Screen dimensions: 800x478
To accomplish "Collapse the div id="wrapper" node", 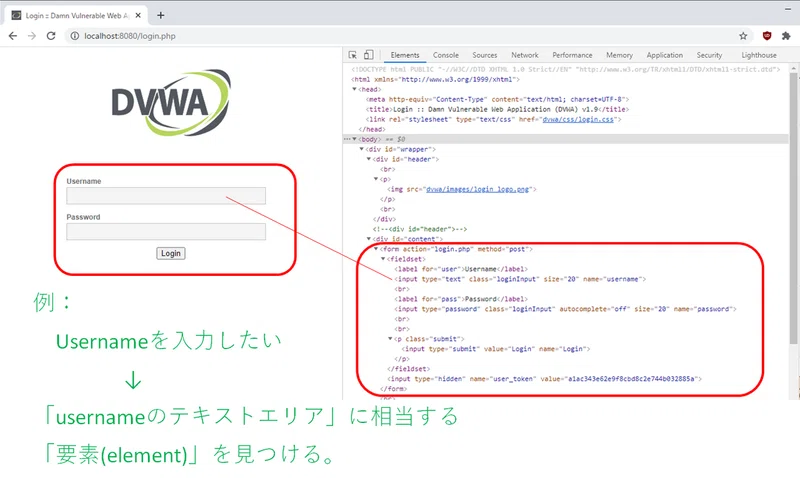I will (x=362, y=149).
